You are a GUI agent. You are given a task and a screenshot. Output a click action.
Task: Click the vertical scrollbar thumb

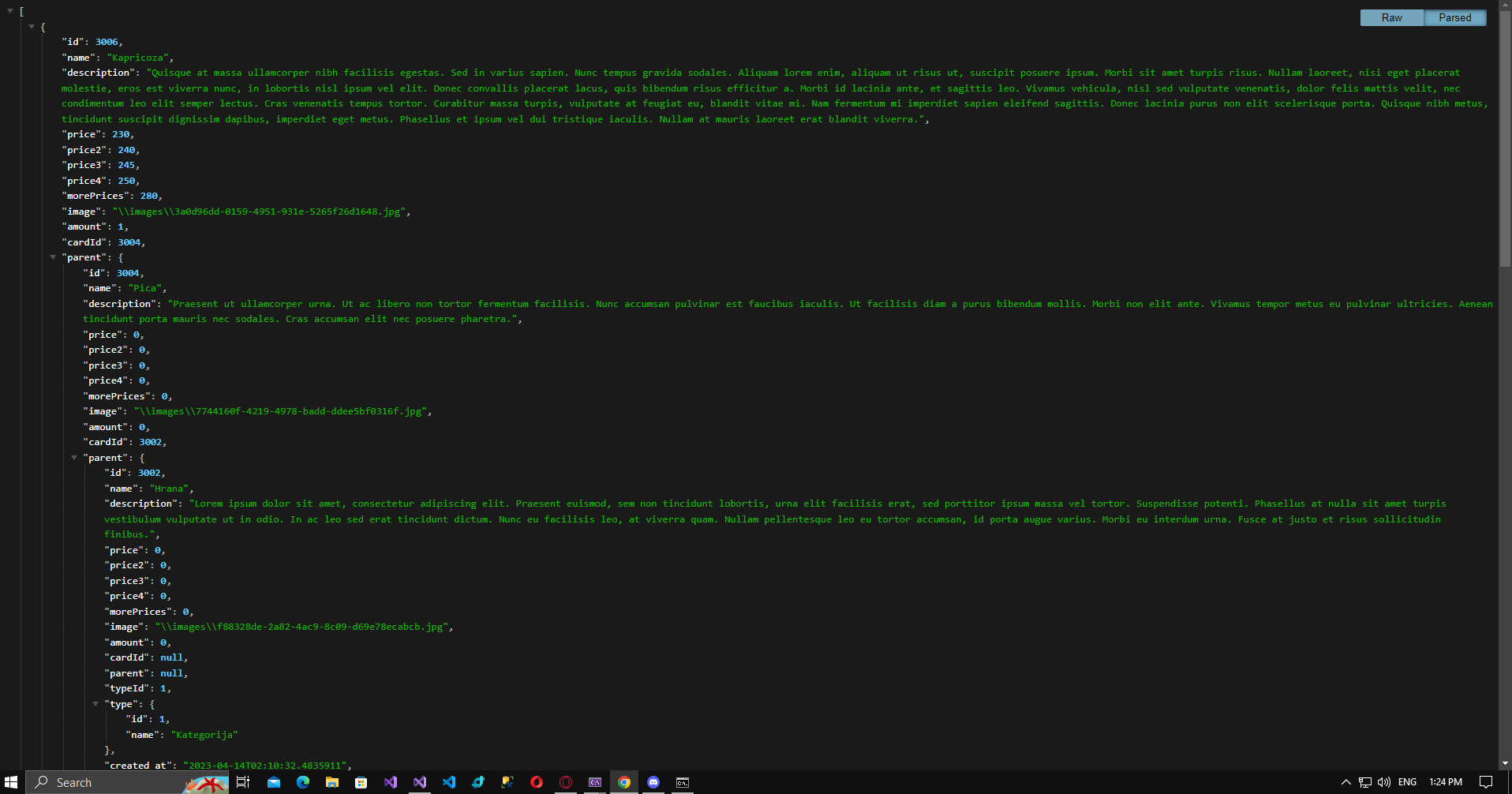point(1505,138)
